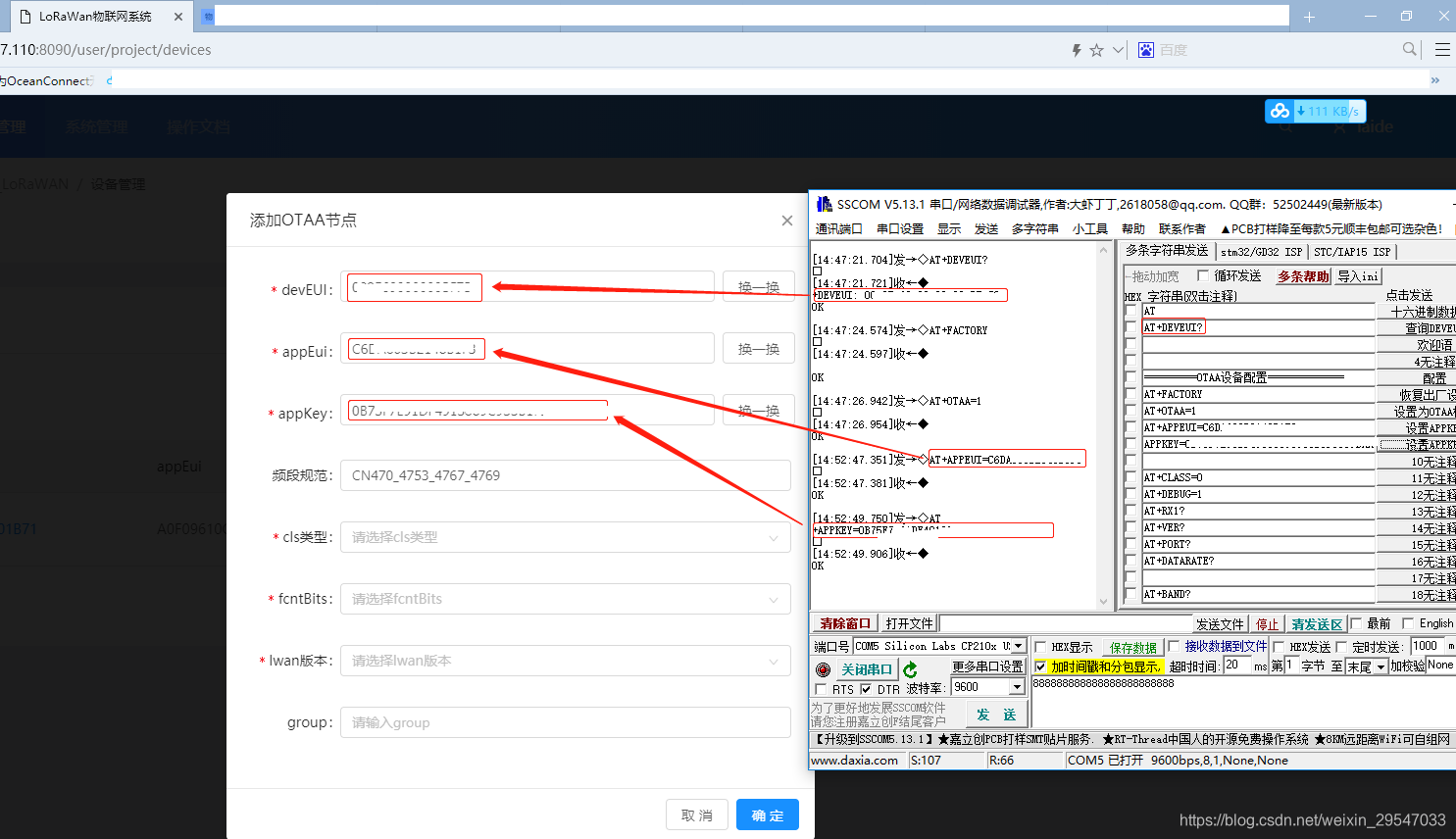Open the 帮助 menu in SSCOM
The height and width of the screenshot is (839, 1456).
1133,228
